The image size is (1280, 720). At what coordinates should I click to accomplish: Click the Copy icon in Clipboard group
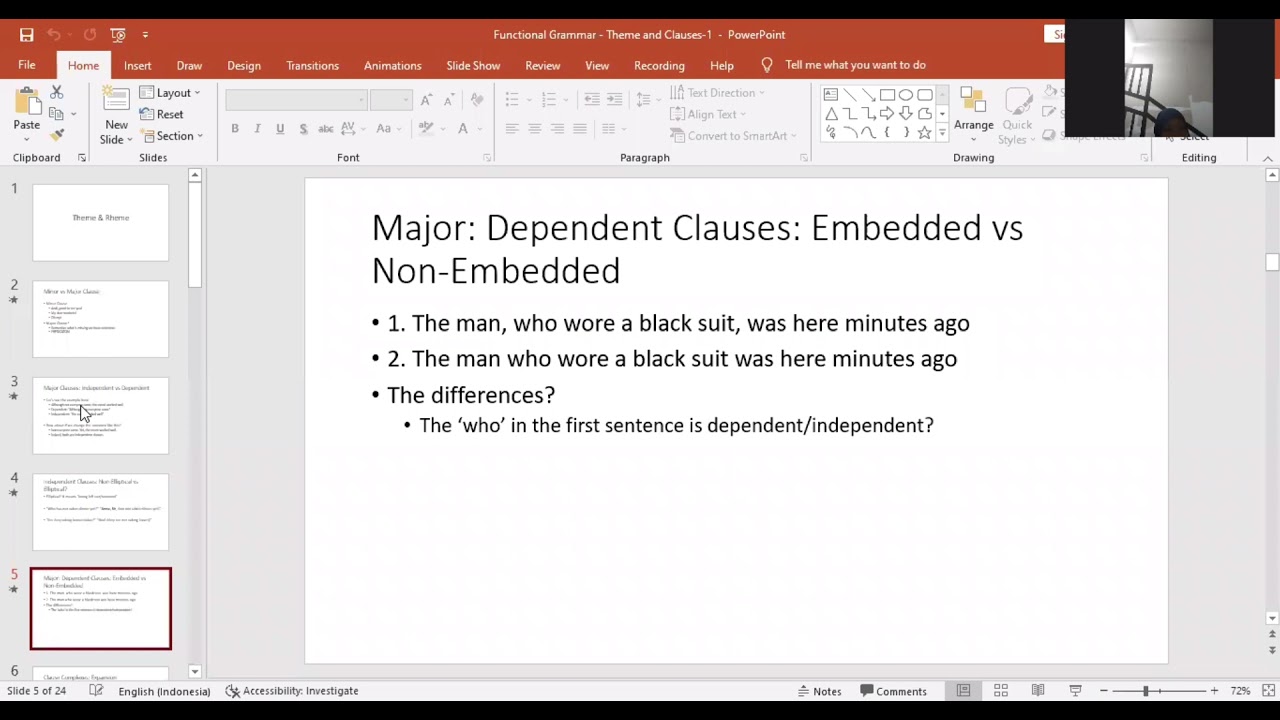(57, 114)
